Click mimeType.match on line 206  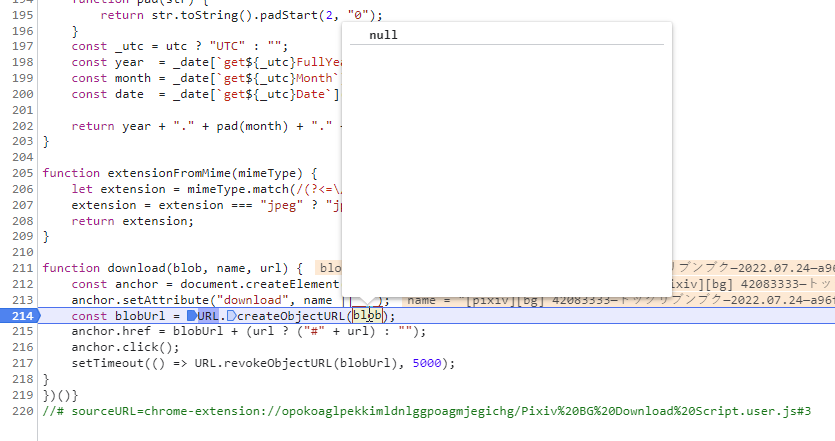[238, 189]
